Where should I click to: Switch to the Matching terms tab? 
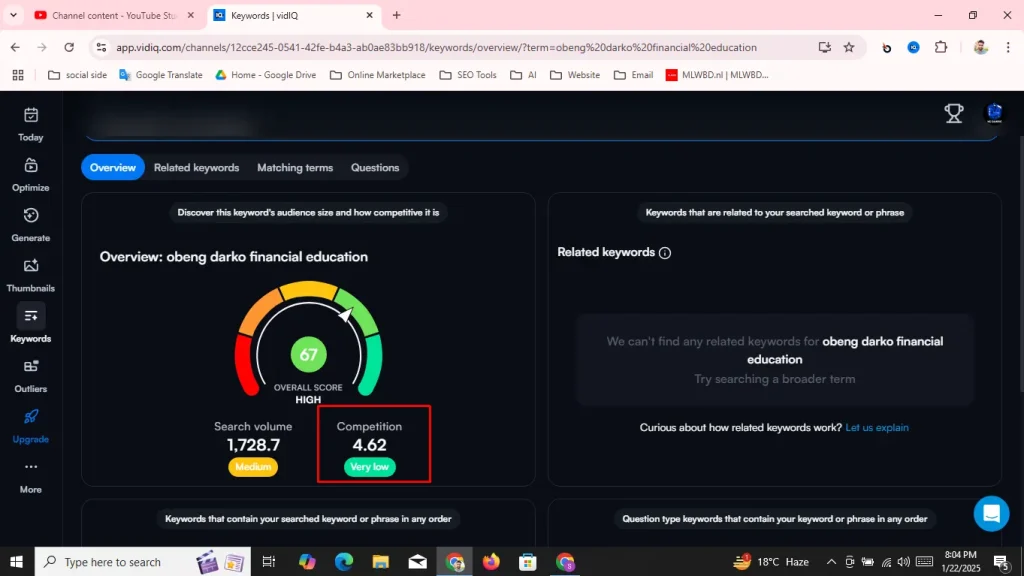point(294,167)
